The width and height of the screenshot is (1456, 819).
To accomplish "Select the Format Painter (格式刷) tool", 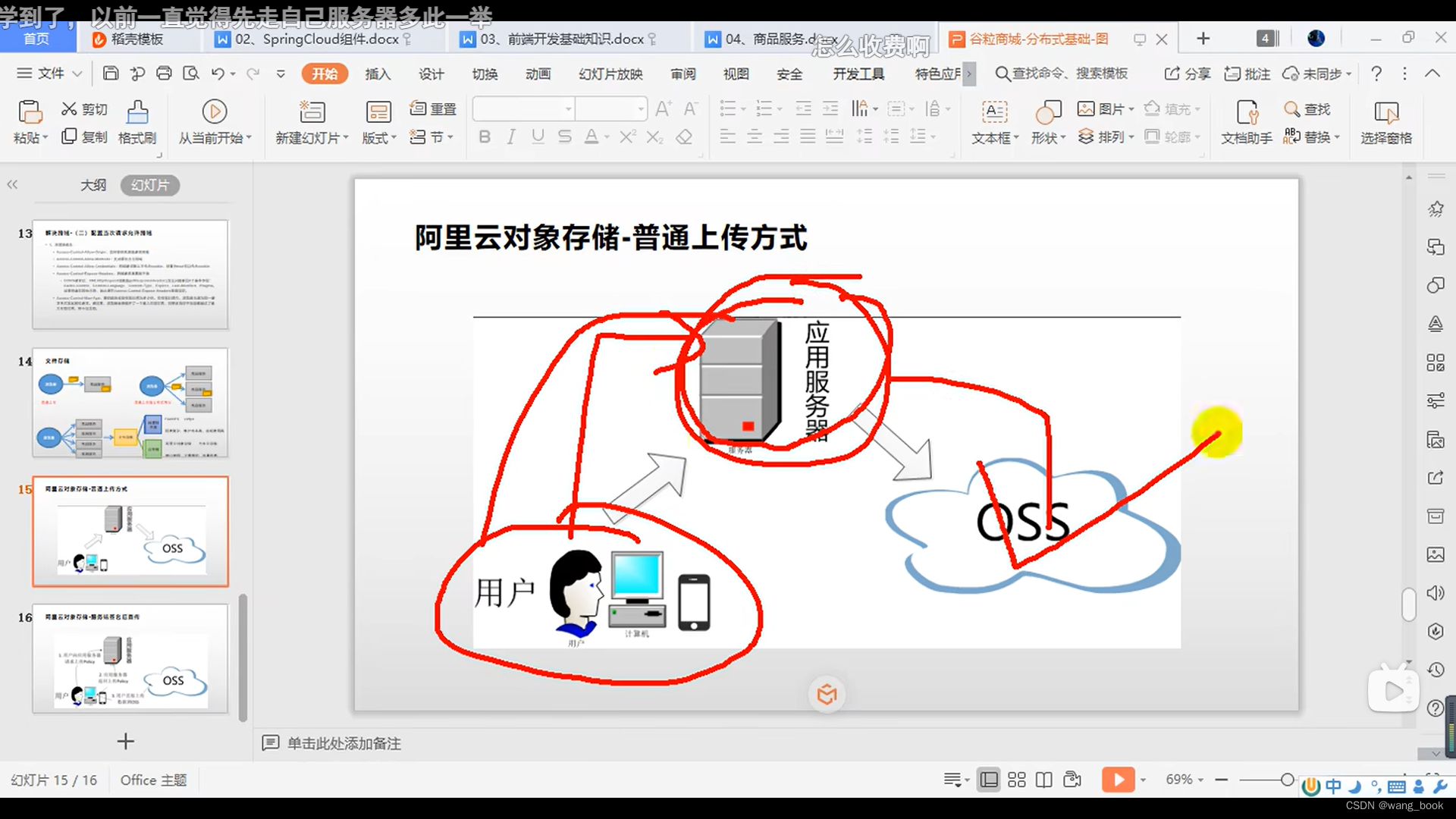I will pos(137,121).
